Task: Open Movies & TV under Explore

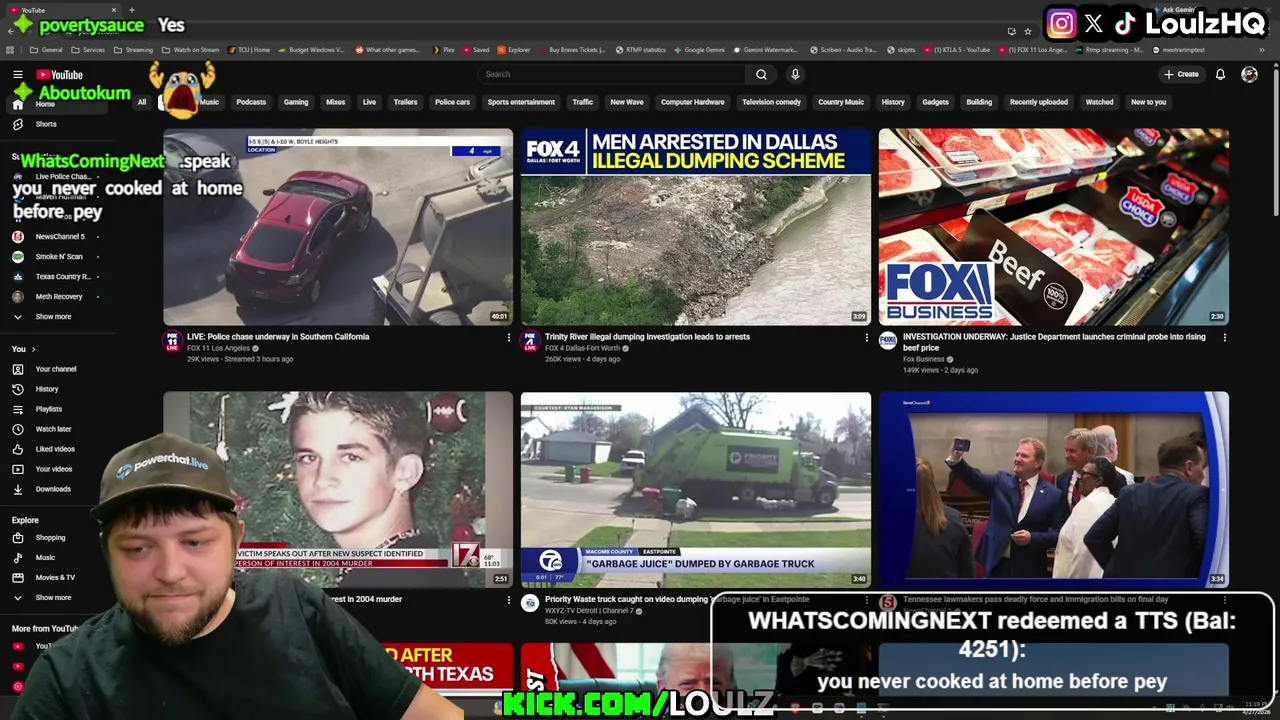Action: point(55,578)
